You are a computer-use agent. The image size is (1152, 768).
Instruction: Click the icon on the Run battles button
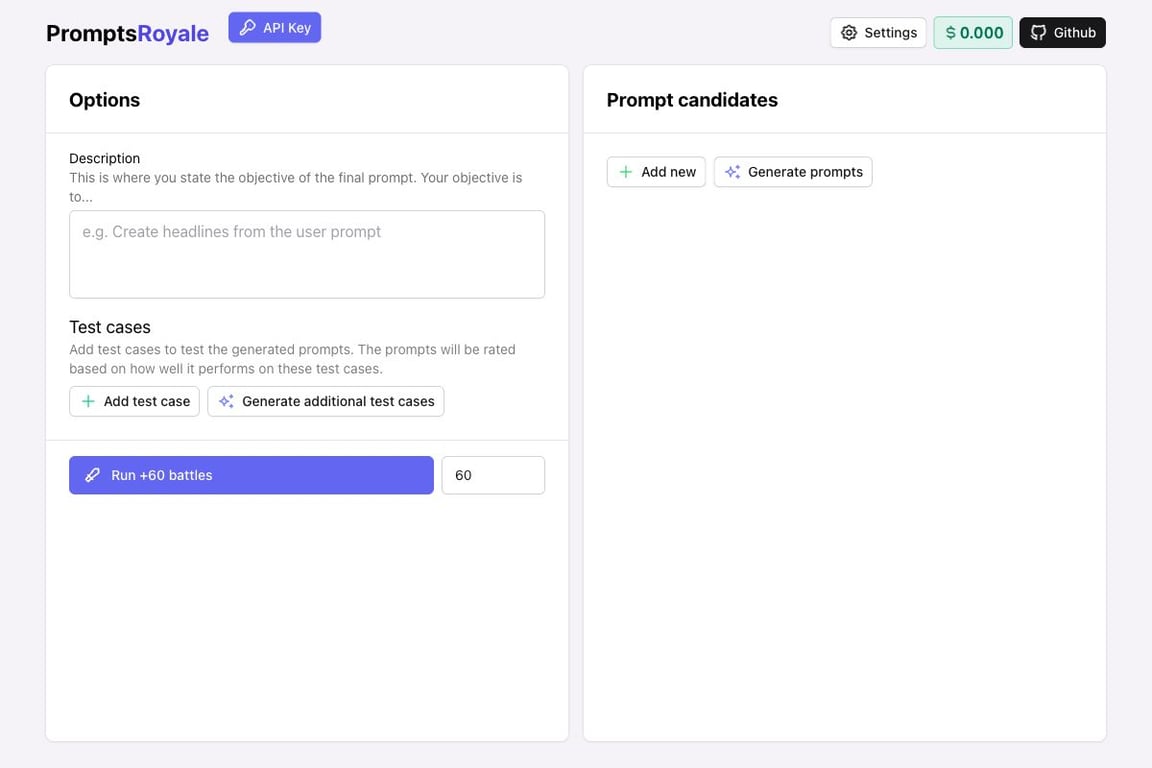coord(92,475)
